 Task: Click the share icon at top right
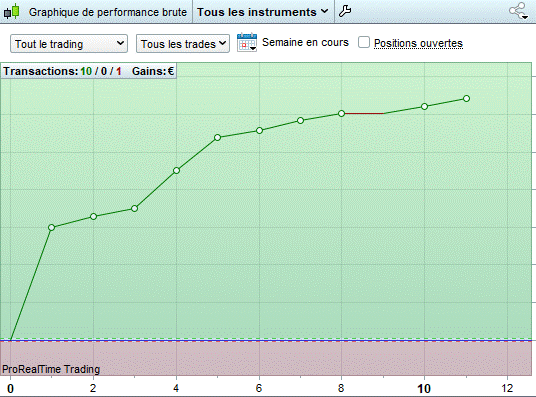pyautogui.click(x=518, y=11)
